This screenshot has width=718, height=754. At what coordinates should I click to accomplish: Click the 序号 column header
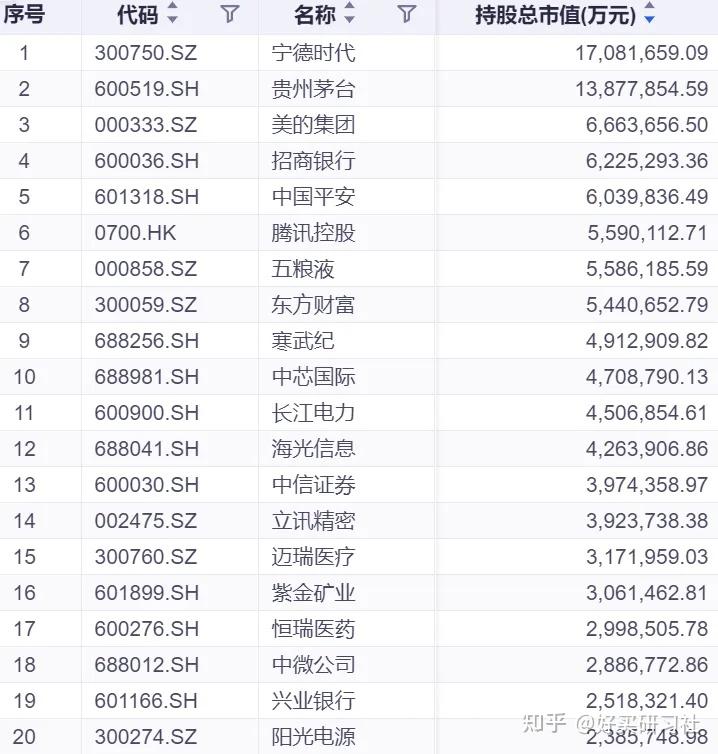(x=24, y=14)
